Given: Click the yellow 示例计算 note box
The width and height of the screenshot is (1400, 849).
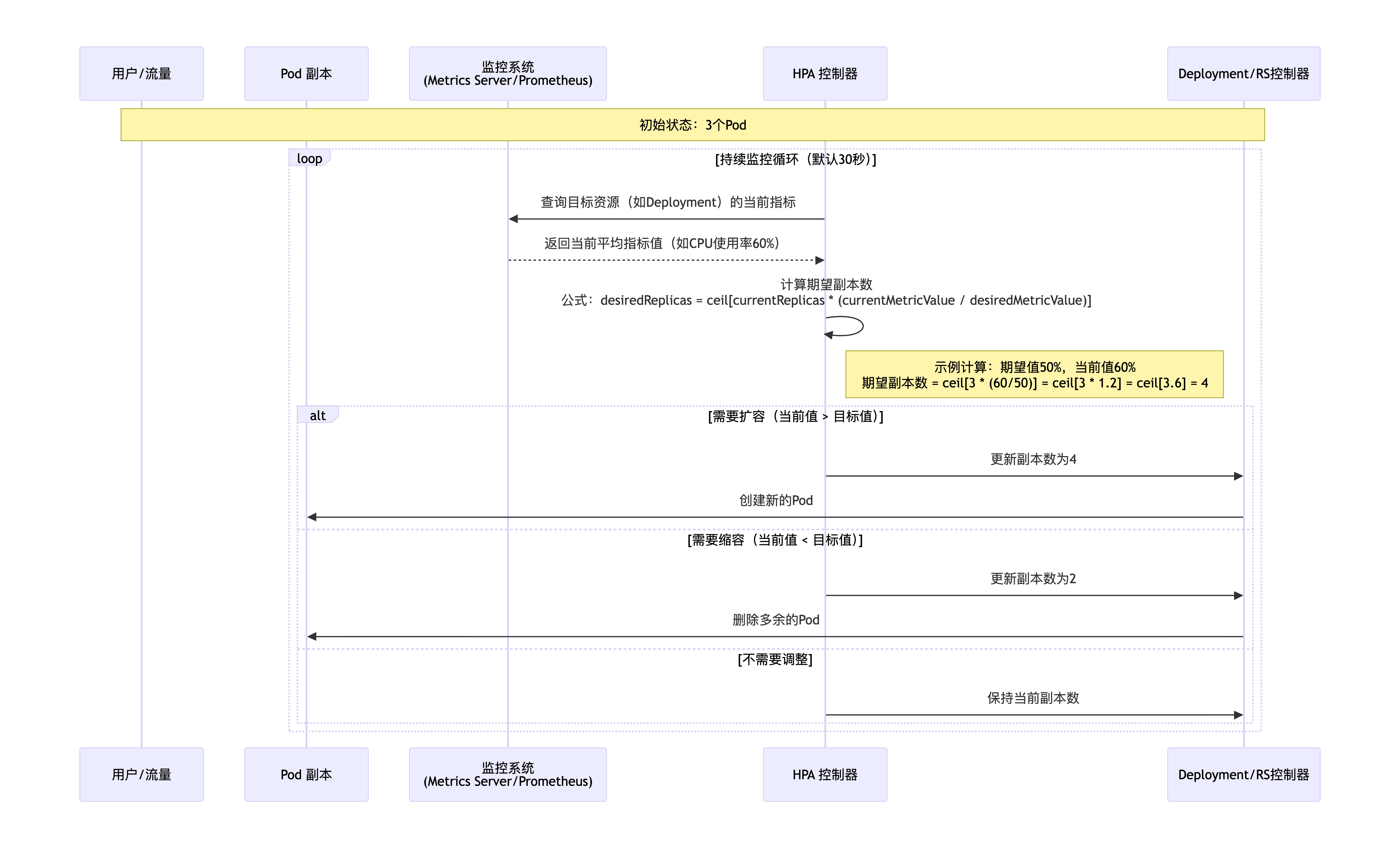Looking at the screenshot, I should 1034,375.
